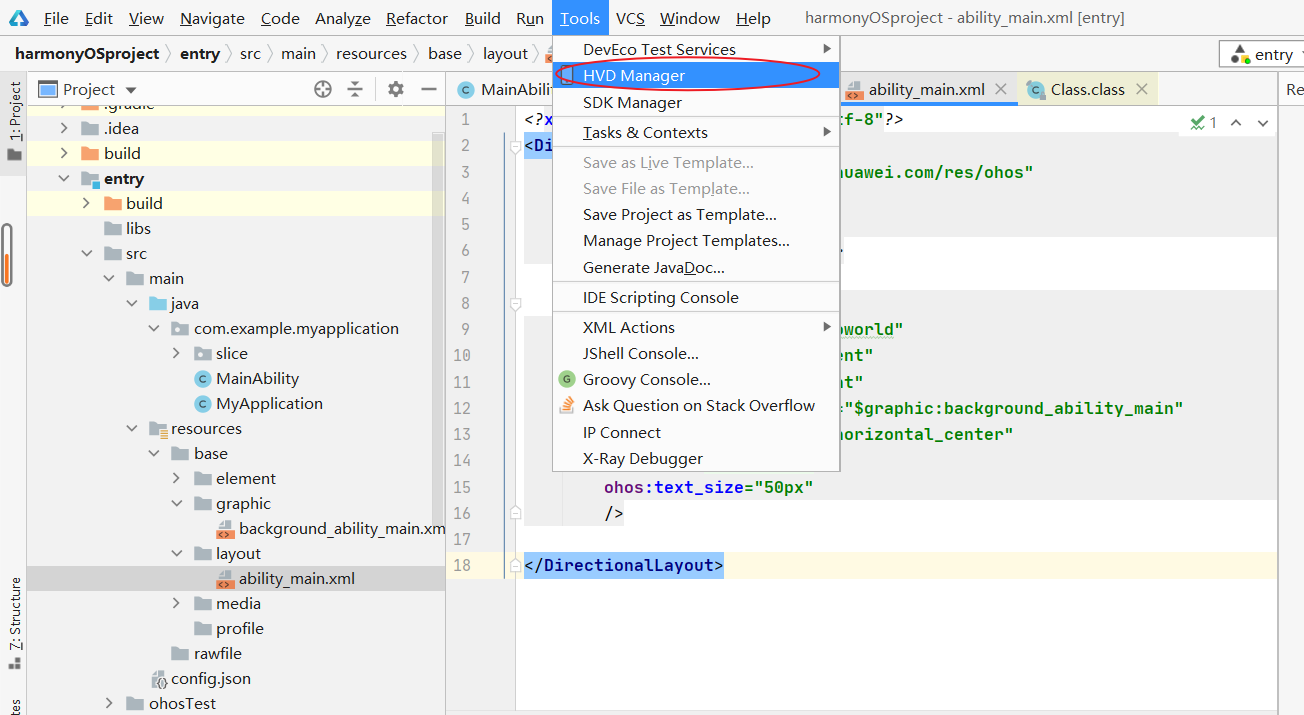
Task: Collapse the src folder
Action: tap(87, 254)
